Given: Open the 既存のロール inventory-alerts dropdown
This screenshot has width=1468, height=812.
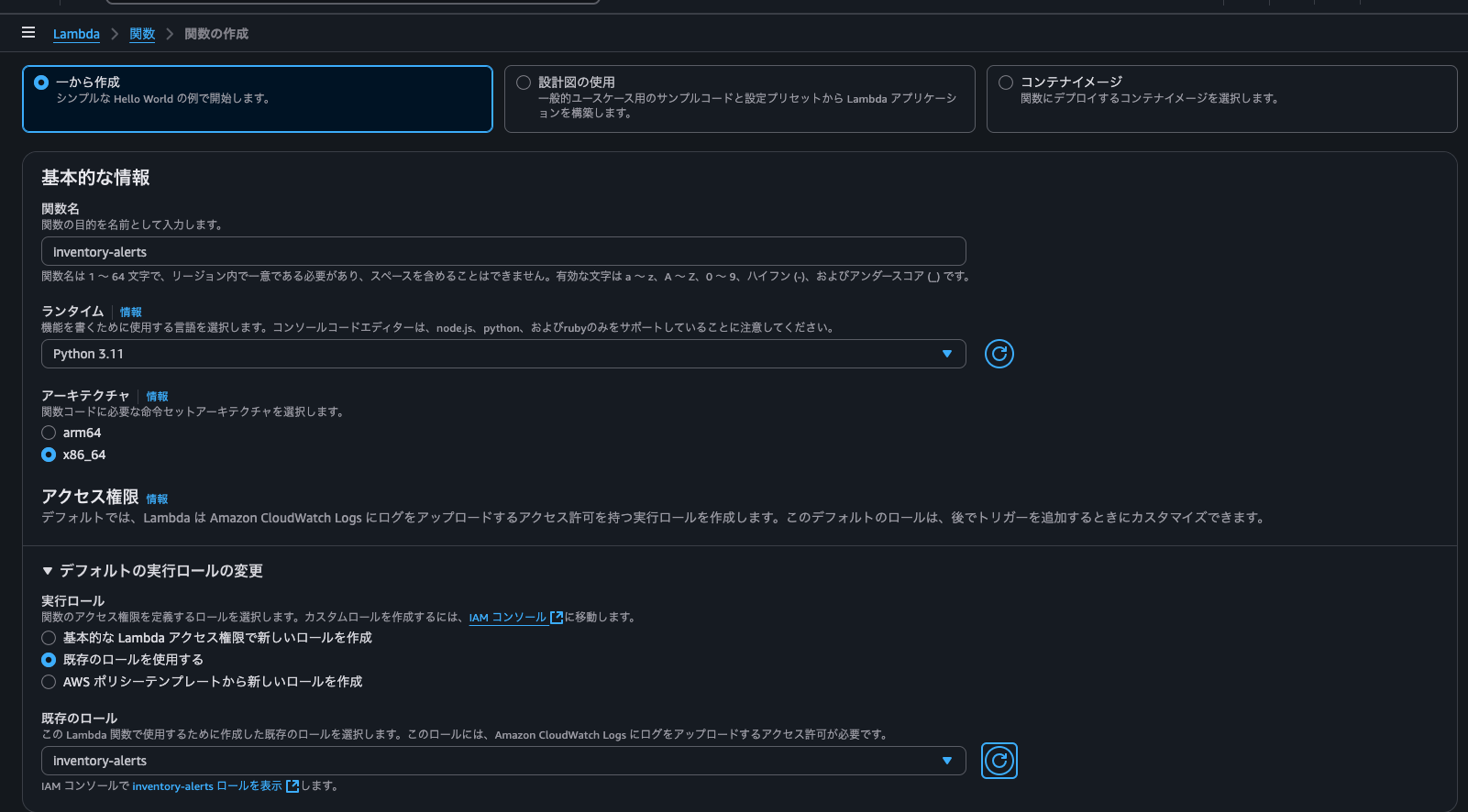Looking at the screenshot, I should [502, 761].
